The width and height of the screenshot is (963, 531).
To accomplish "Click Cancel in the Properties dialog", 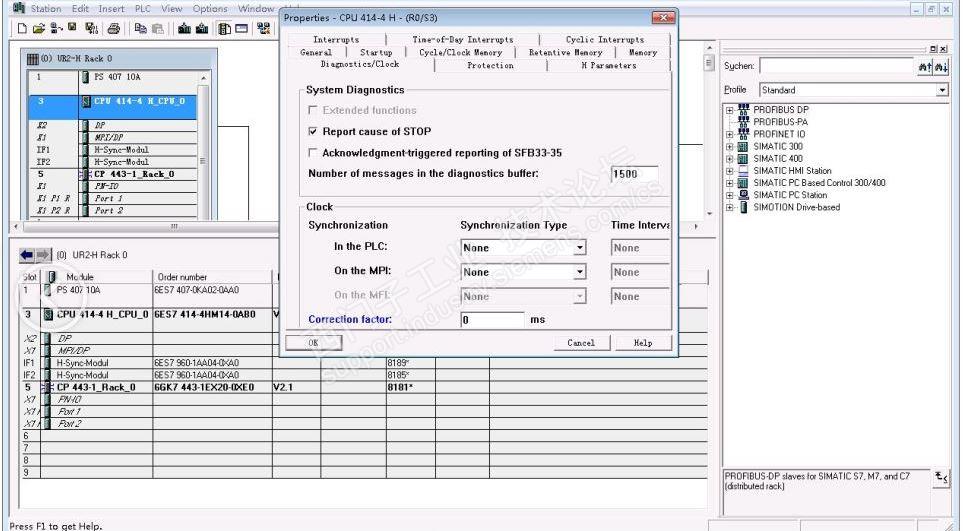I will 581,343.
